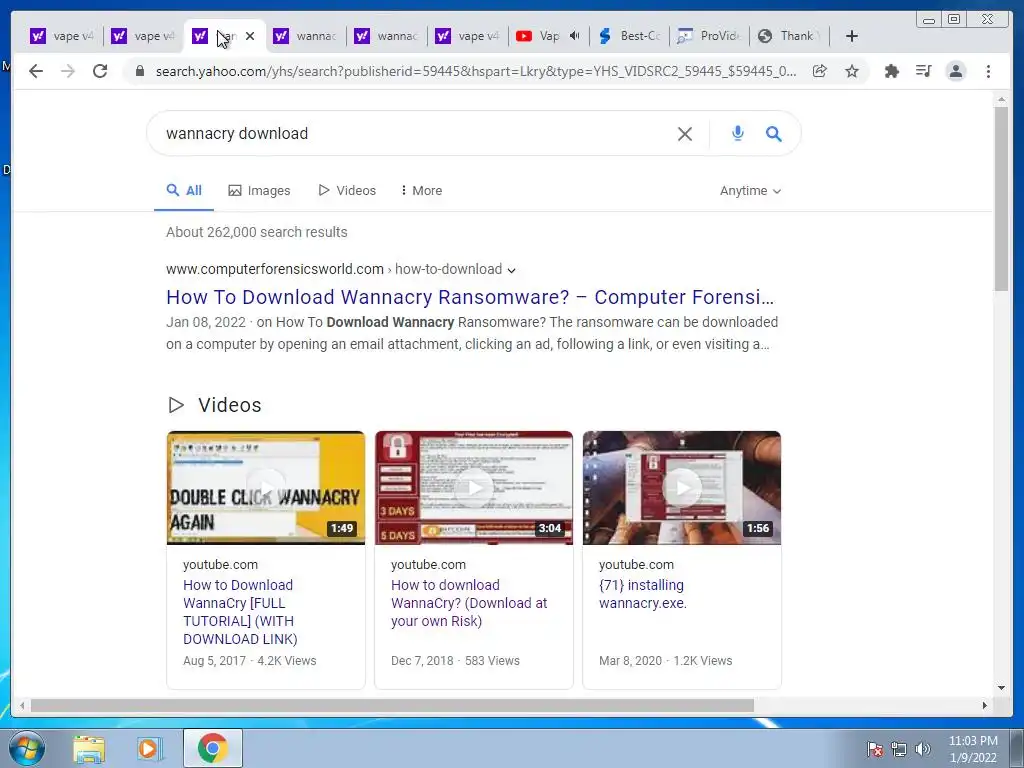The height and width of the screenshot is (768, 1024).
Task: Select the All search results filter
Action: [x=184, y=191]
